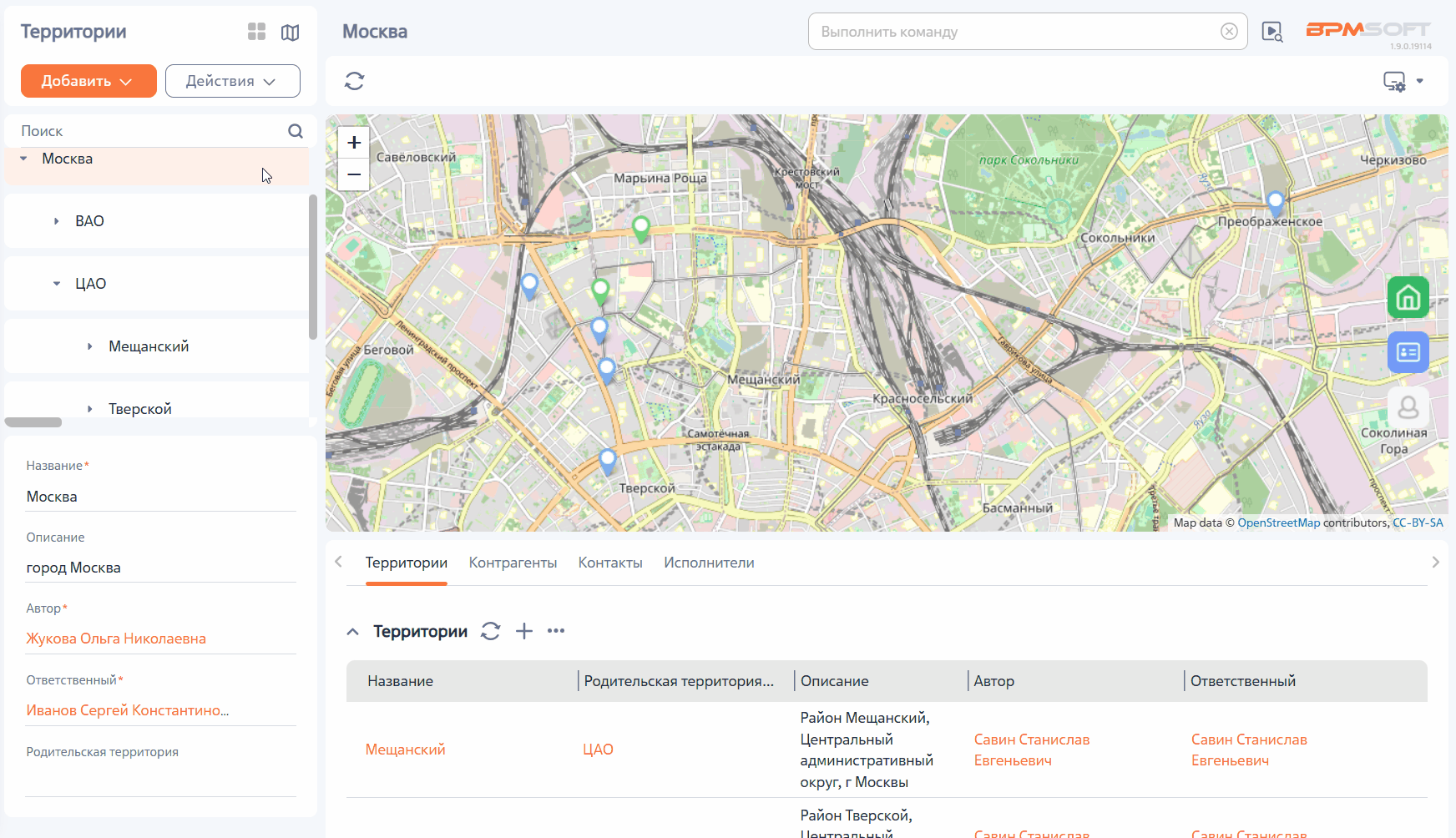Click the refresh icon above the map
Screen dimensions: 1456x838
pos(355,81)
